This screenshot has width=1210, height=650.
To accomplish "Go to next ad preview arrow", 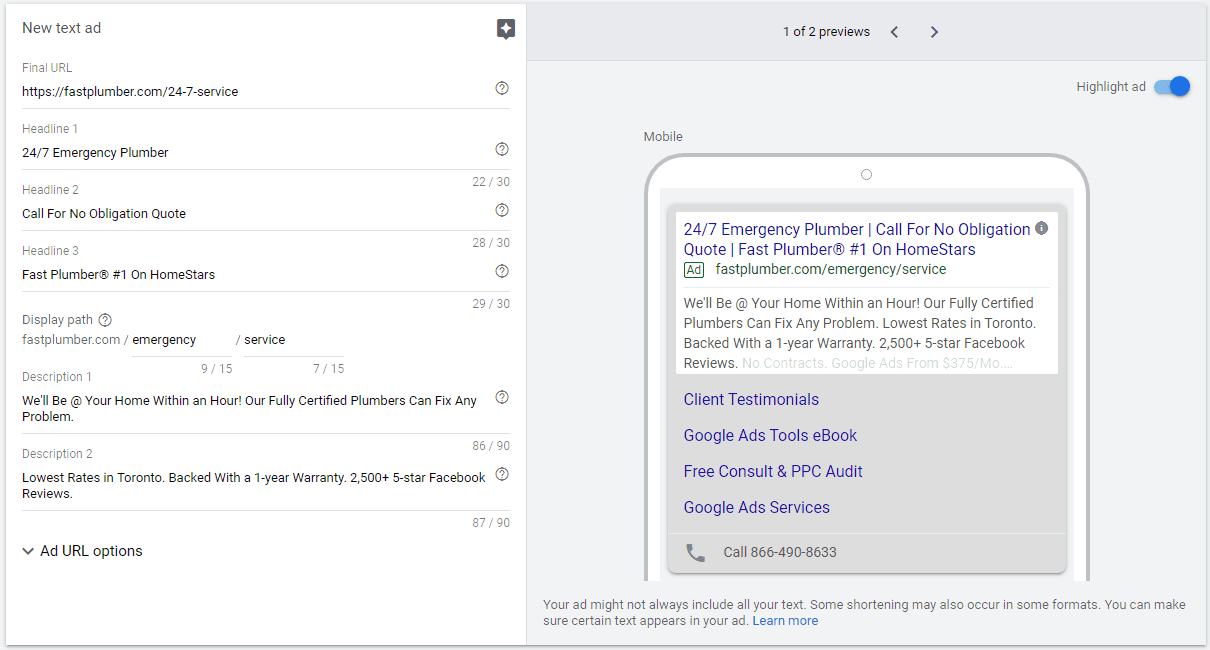I will point(934,32).
